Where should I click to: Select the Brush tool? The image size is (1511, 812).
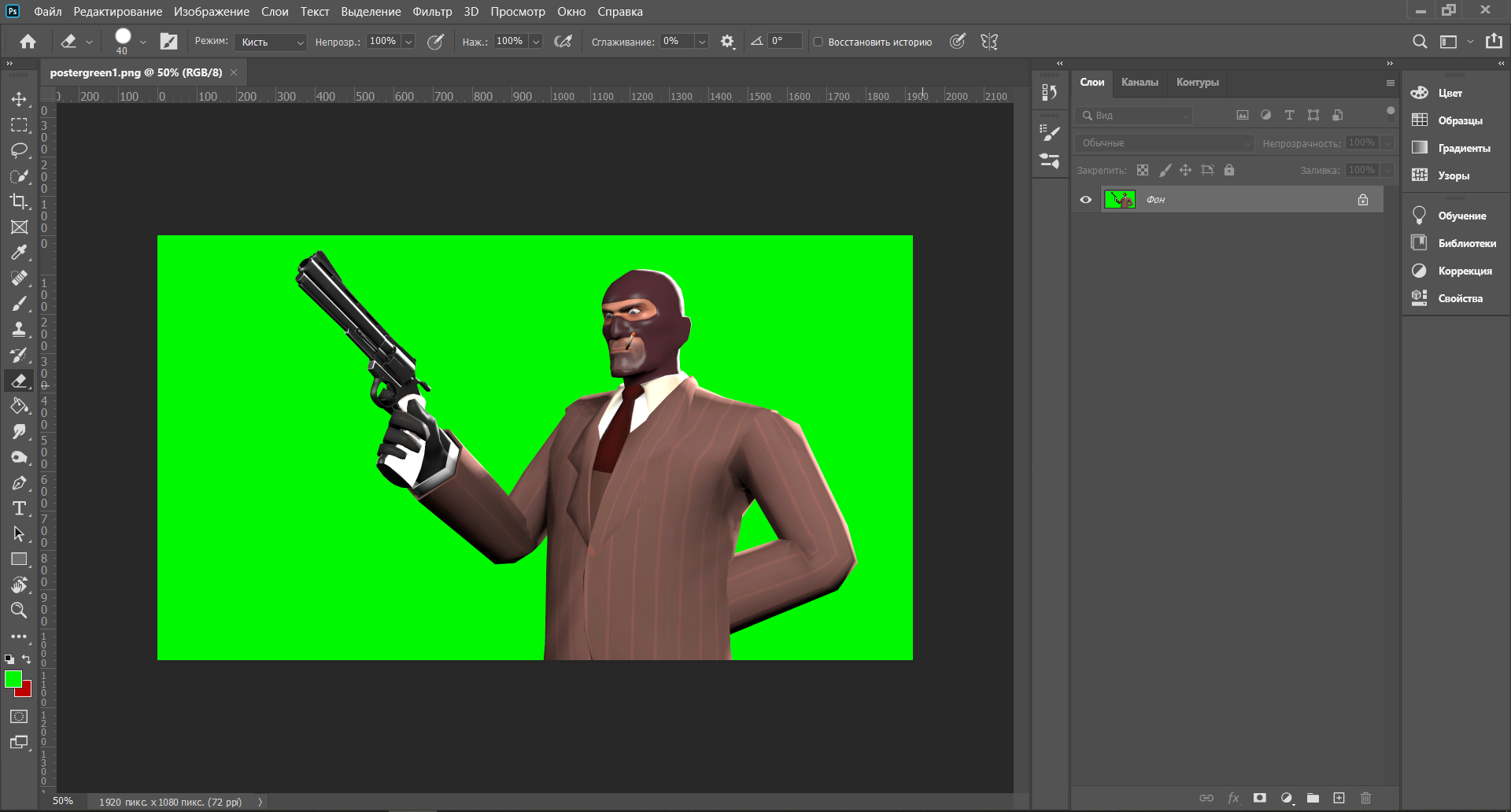19,304
